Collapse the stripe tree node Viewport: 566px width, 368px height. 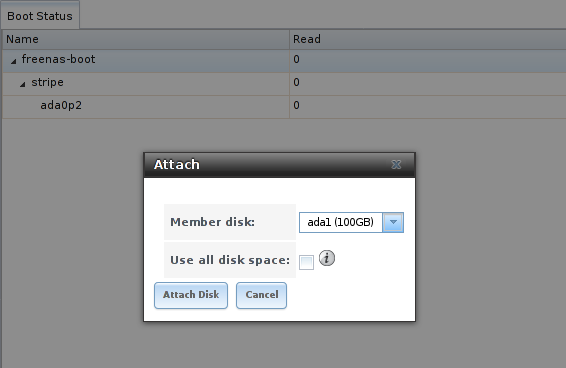pyautogui.click(x=22, y=85)
